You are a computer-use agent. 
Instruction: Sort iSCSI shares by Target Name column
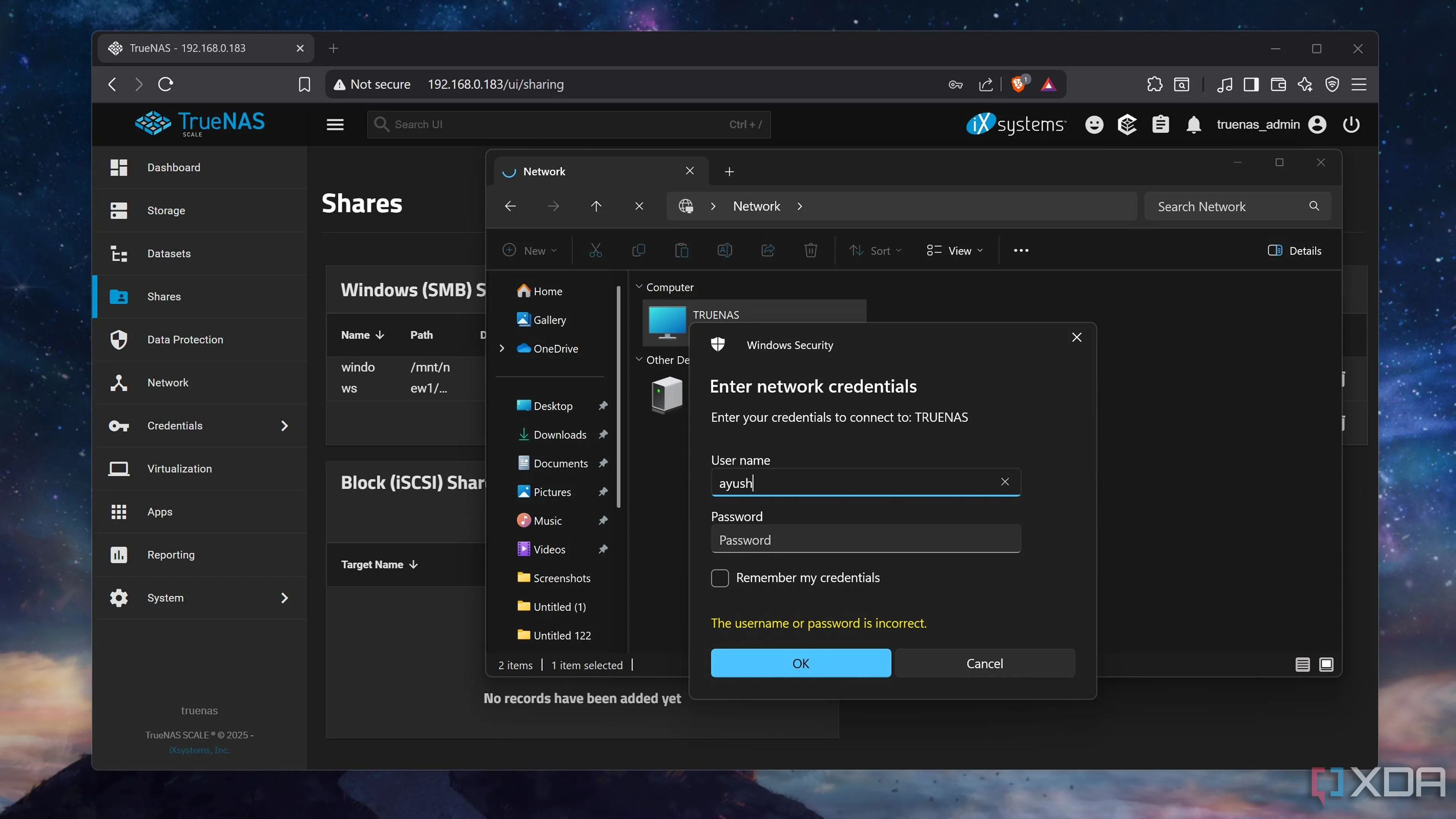tap(379, 565)
